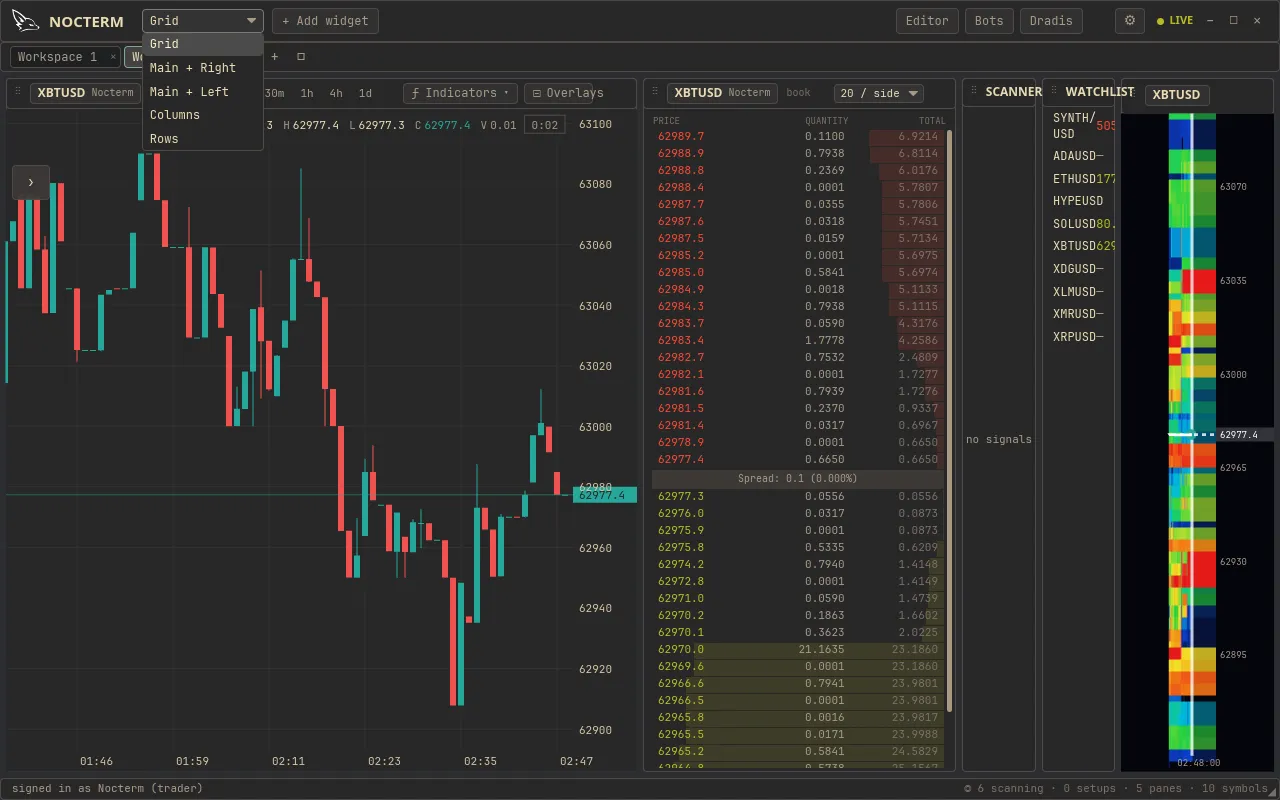Select the Grid layout option
This screenshot has width=1280, height=800.
coord(203,44)
